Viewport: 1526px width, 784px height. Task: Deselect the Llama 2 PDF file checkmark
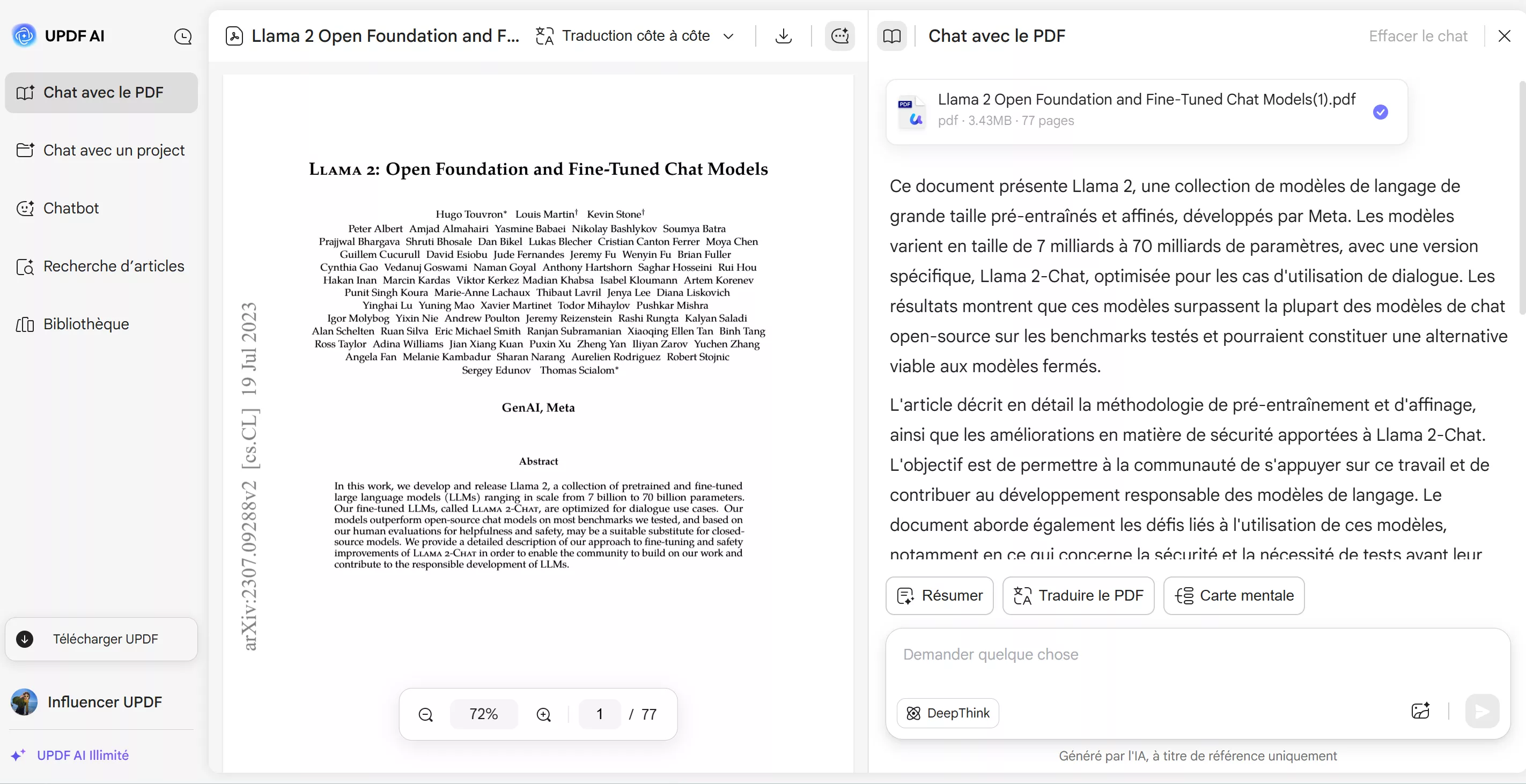(1380, 112)
